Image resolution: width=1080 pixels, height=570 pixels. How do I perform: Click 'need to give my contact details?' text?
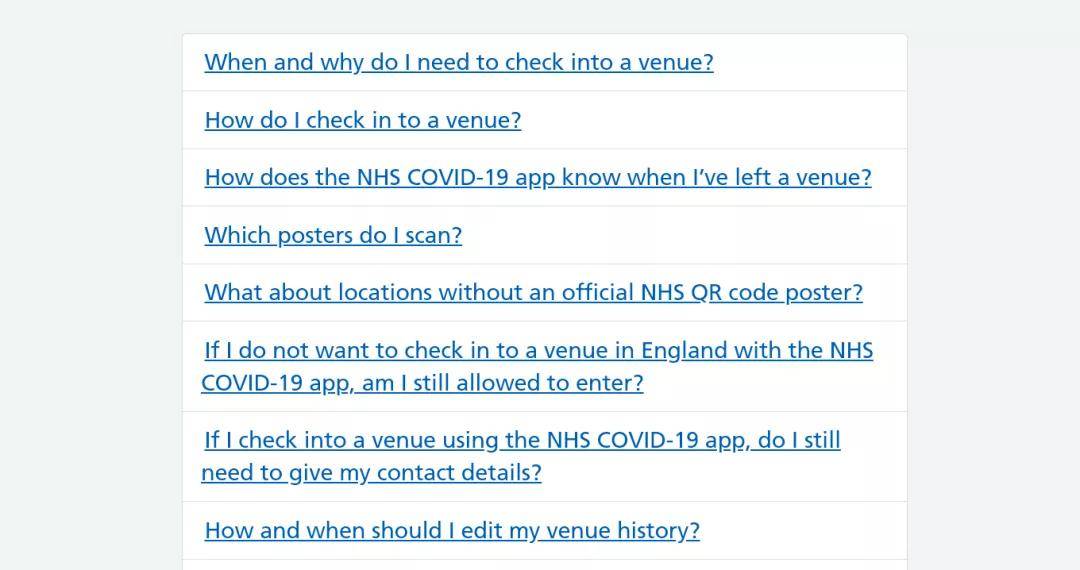(x=371, y=473)
